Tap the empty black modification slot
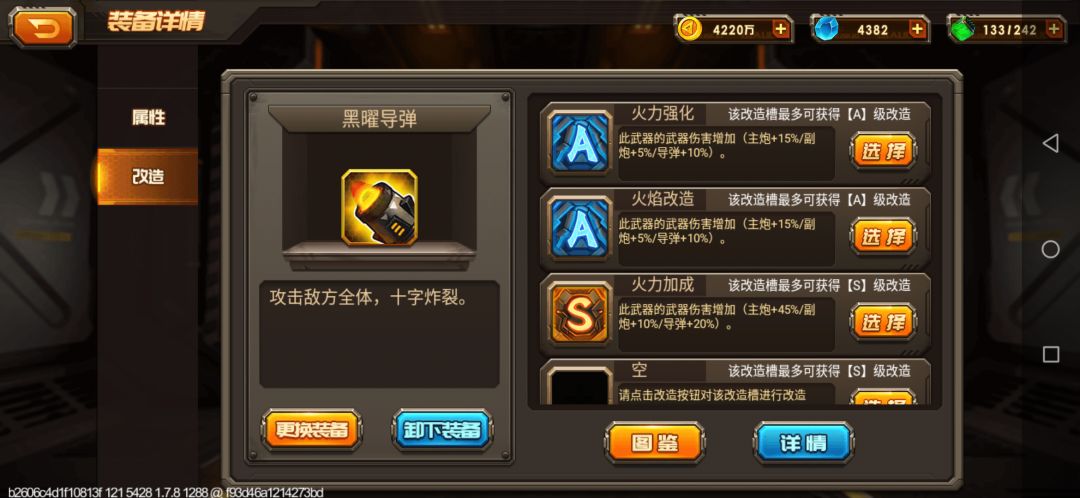The height and width of the screenshot is (498, 1080). click(579, 386)
